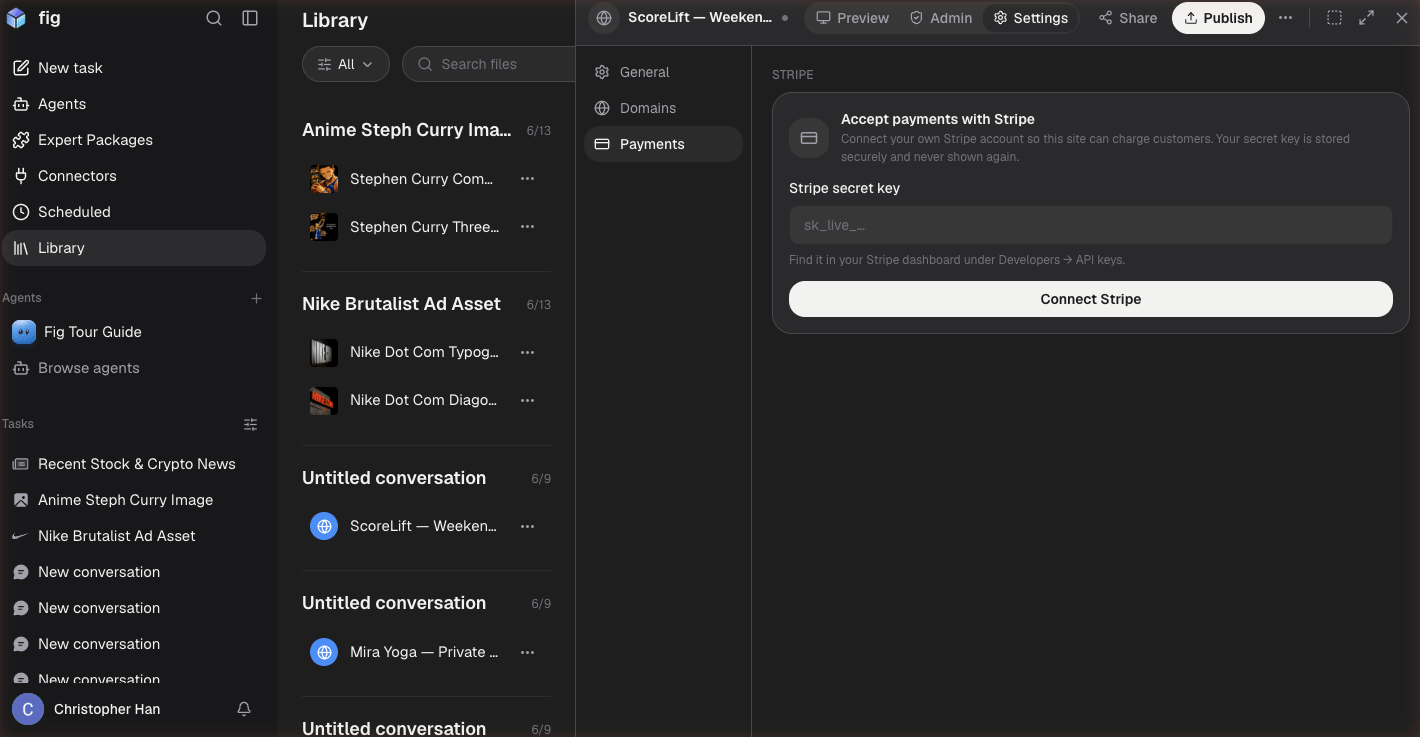Open Nike Dot Com Typog... thumbnail
The height and width of the screenshot is (737, 1420).
324,352
